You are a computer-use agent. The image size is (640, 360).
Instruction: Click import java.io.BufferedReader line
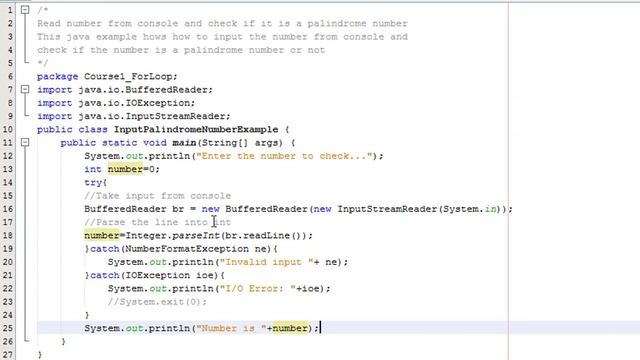coord(125,90)
